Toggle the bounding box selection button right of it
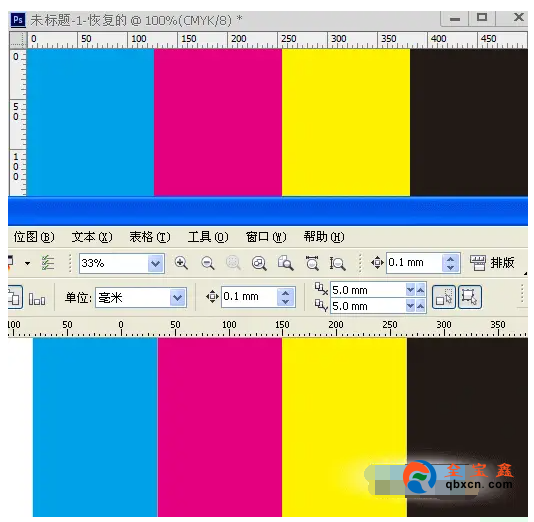This screenshot has width=534, height=522. (x=470, y=297)
